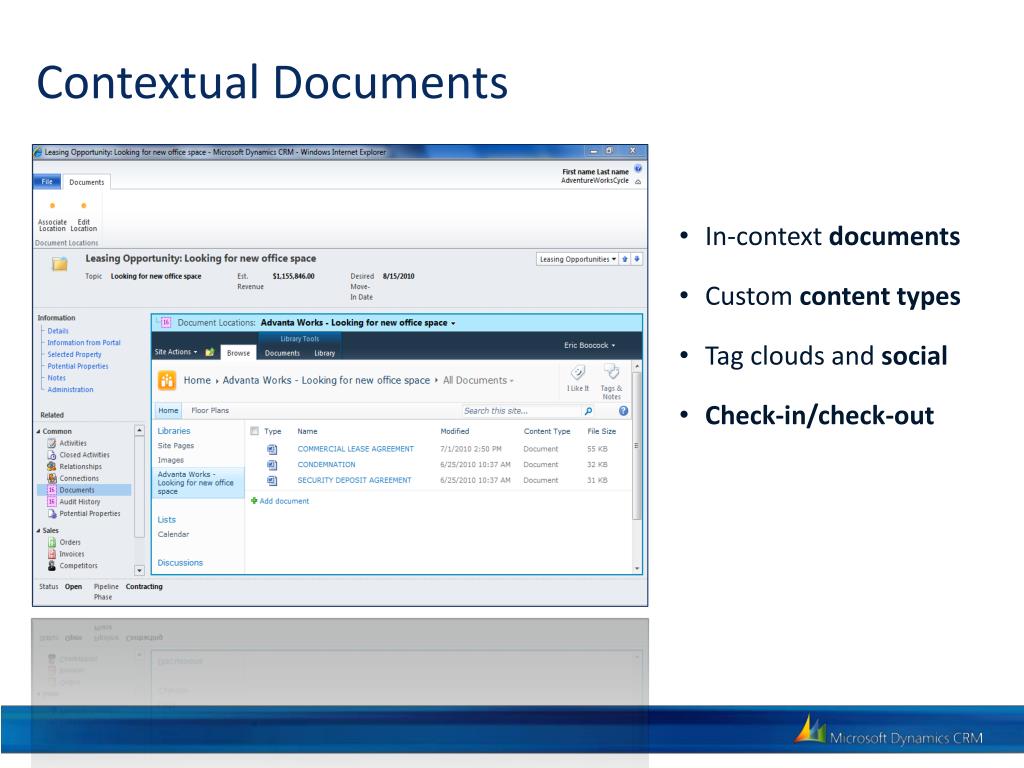Collapse the ribbon with the arrow under help

(638, 182)
